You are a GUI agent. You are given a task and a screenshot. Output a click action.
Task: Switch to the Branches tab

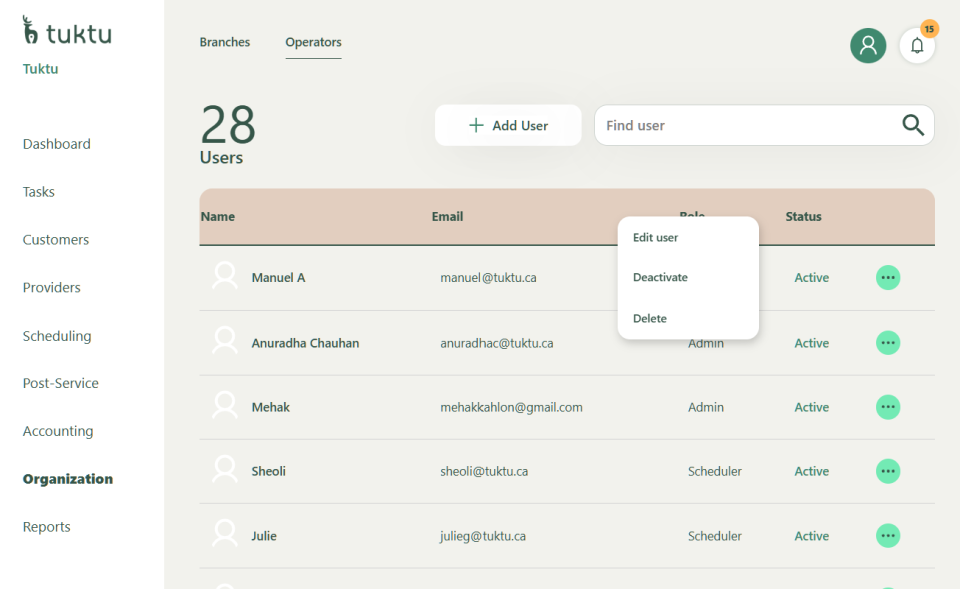pos(225,42)
